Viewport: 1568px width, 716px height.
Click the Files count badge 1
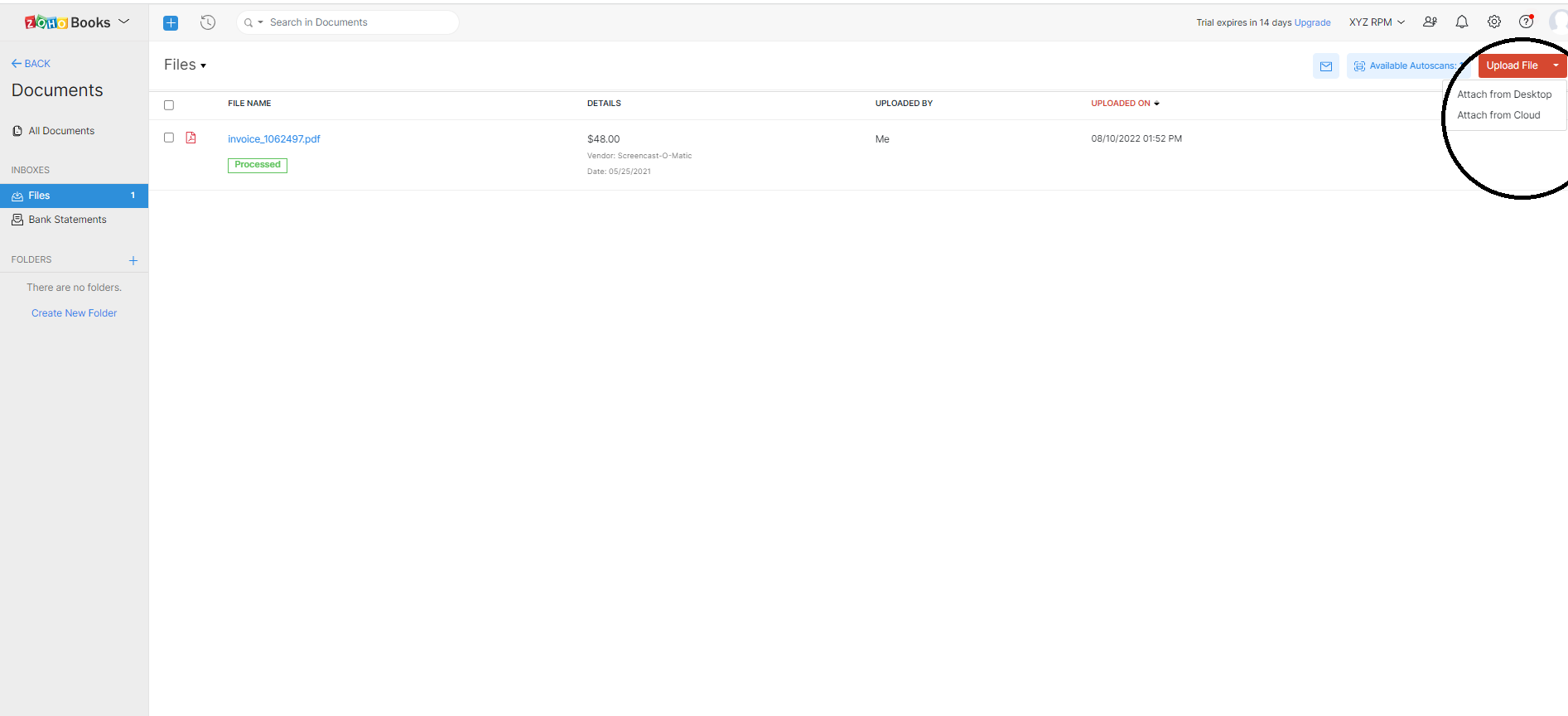tap(133, 196)
